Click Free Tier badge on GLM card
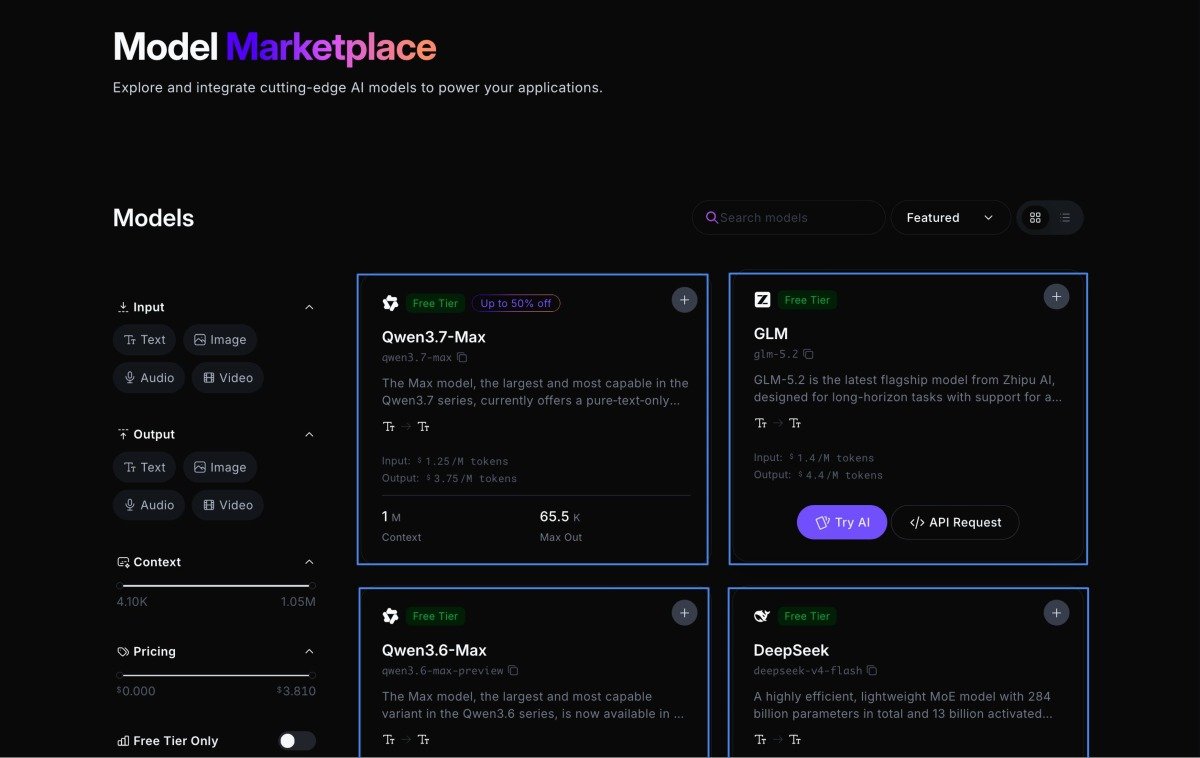The height and width of the screenshot is (758, 1200). (807, 299)
